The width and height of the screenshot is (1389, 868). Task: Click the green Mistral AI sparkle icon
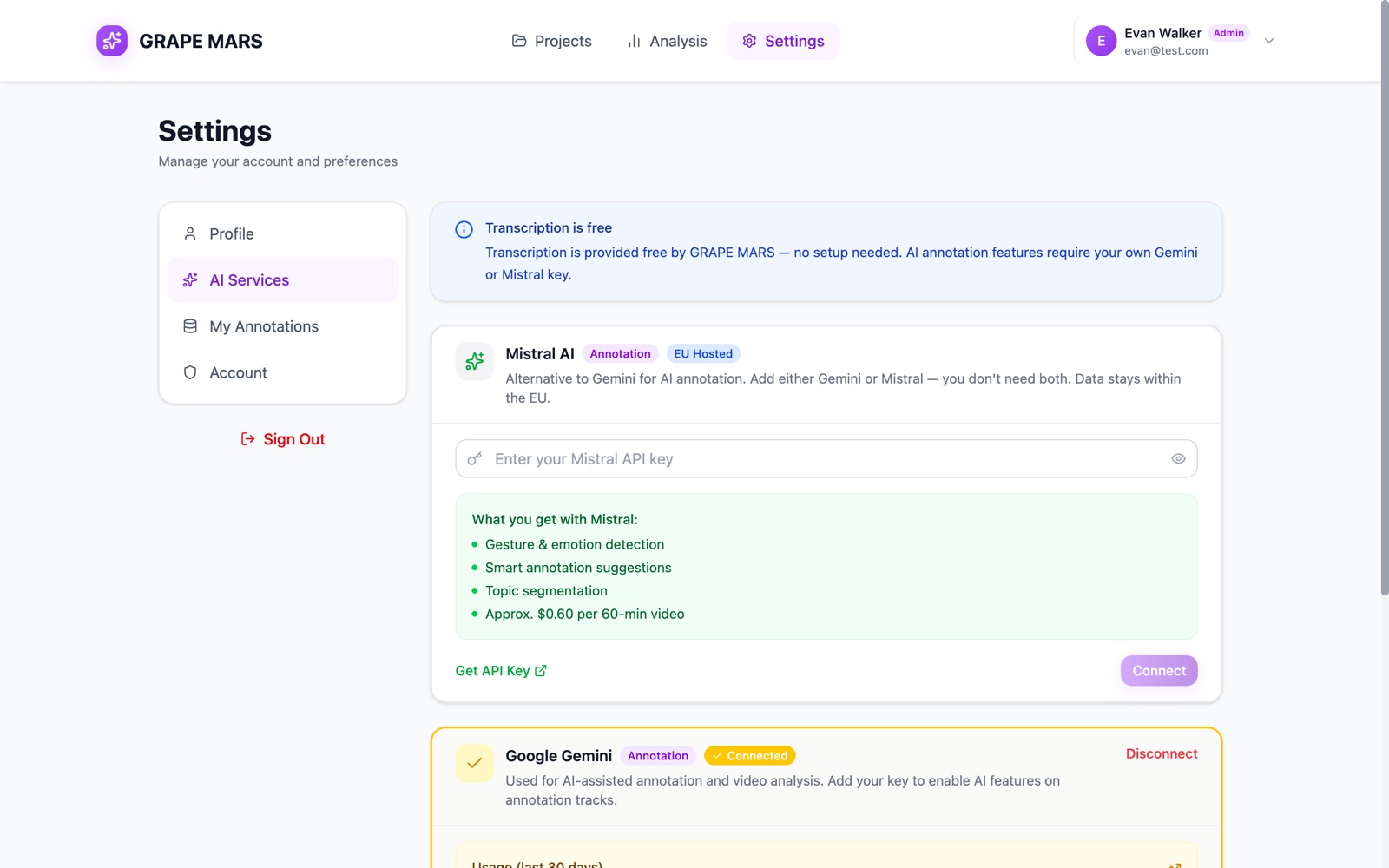[x=474, y=361]
